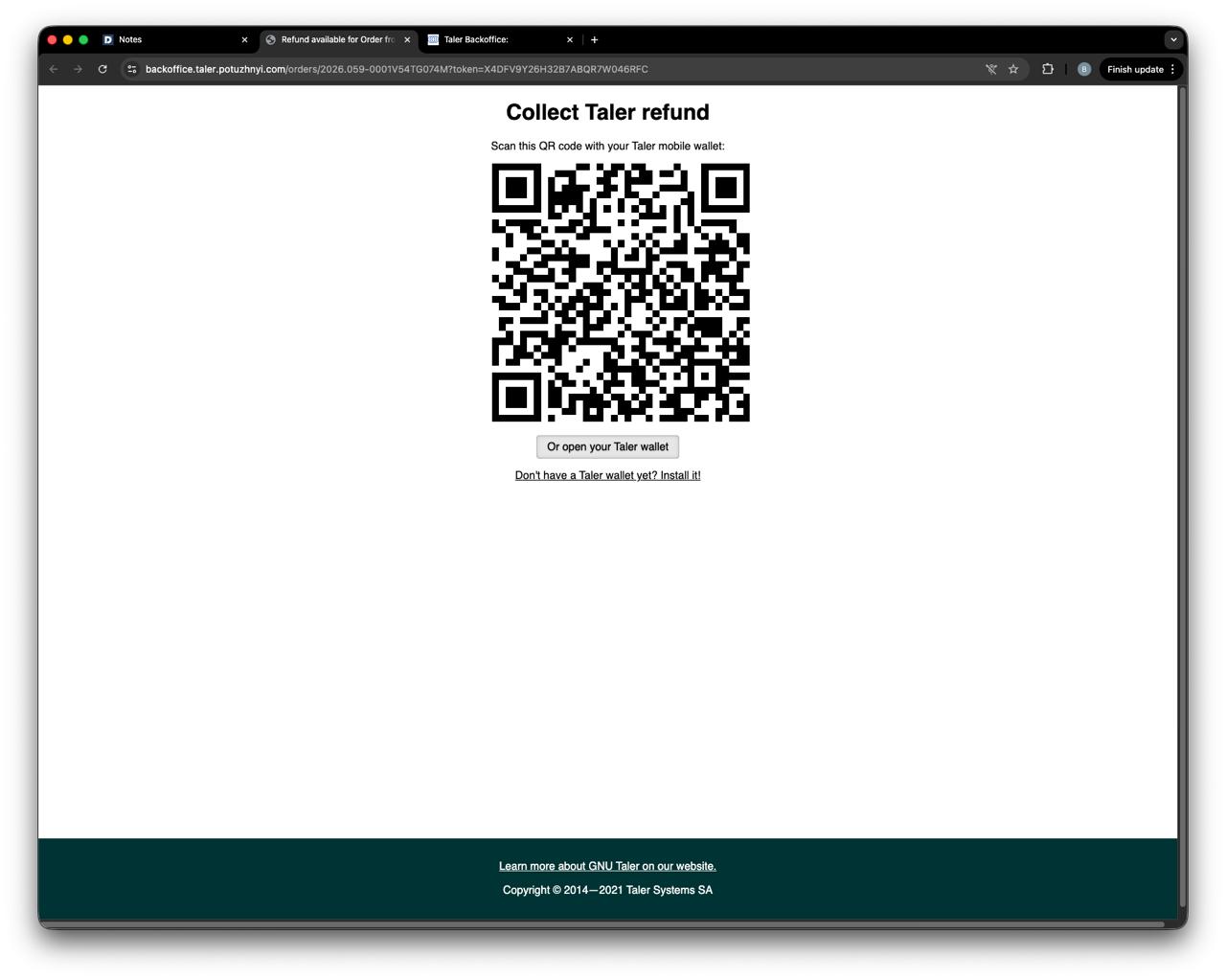Open the Extensions puzzle icon
Screen dimensions: 1226x980
(x=1048, y=69)
